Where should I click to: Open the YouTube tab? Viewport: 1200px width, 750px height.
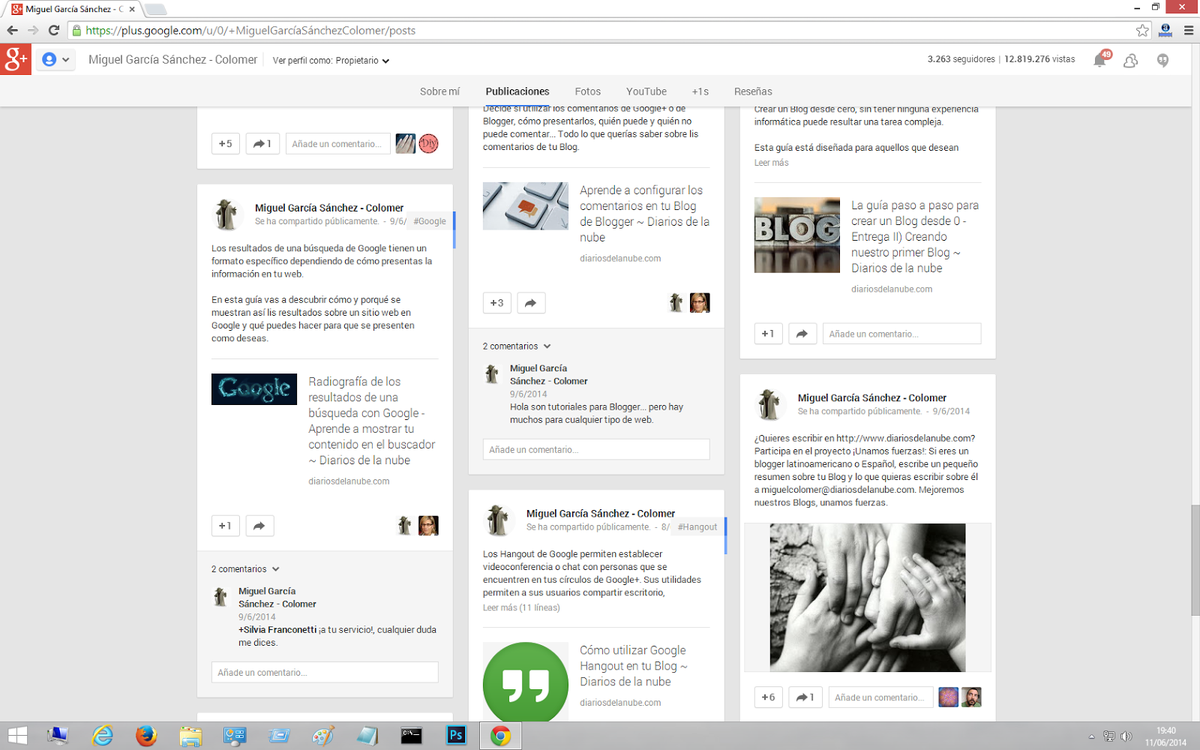(x=646, y=91)
